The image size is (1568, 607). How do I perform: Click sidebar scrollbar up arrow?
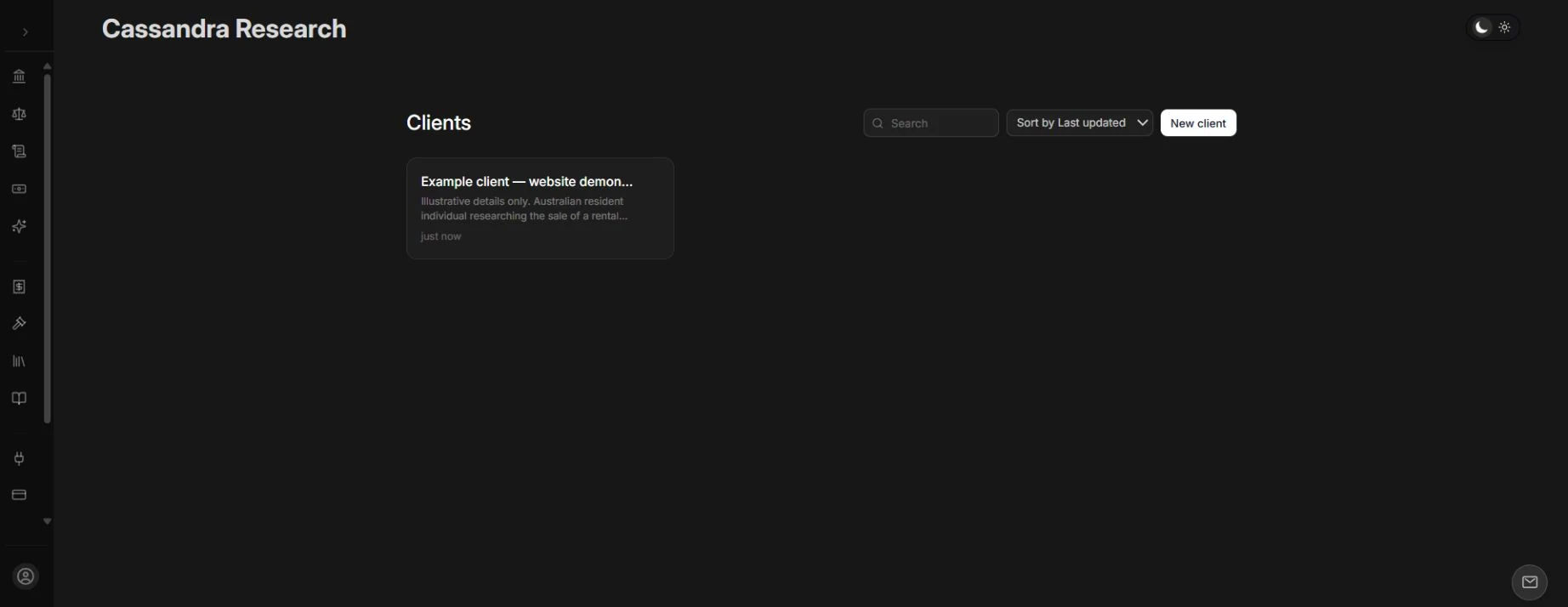click(48, 66)
